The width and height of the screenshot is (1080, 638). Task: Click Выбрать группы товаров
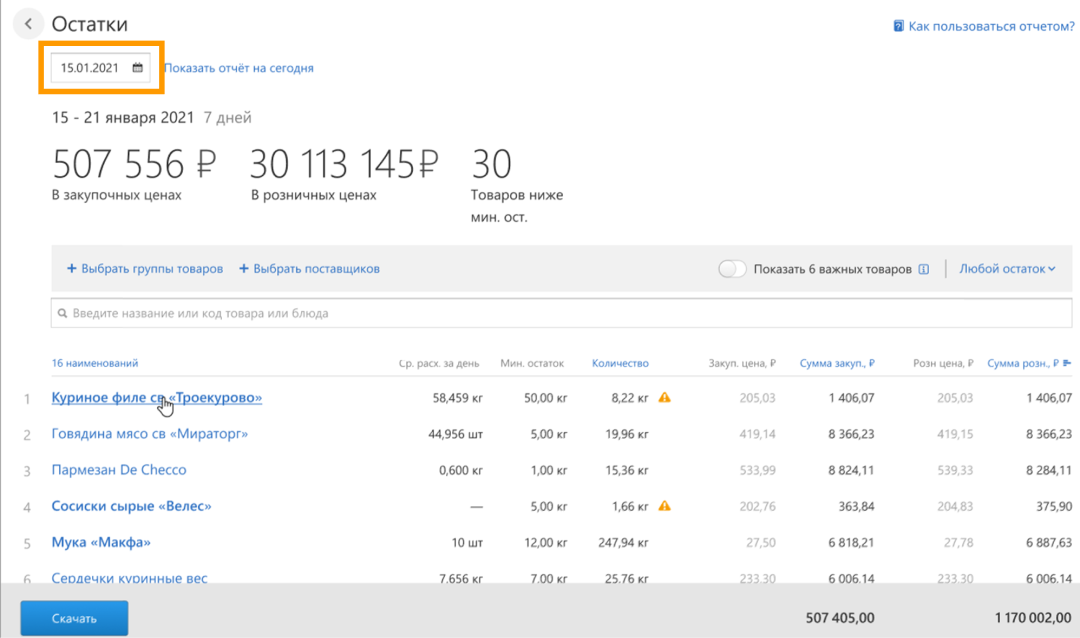coord(145,269)
